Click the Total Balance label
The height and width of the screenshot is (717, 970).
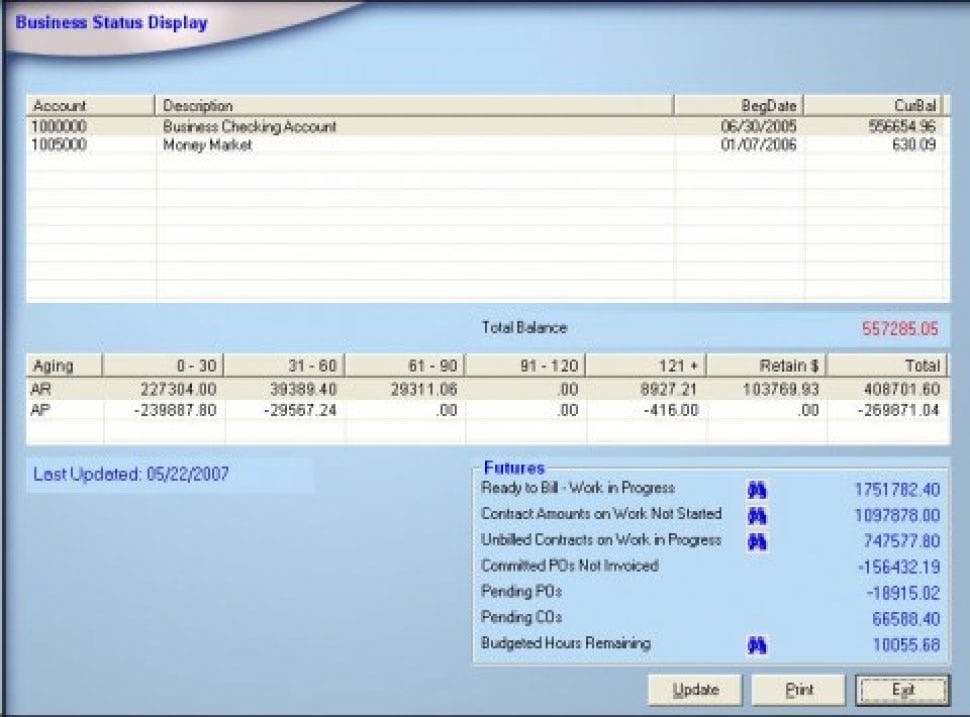pyautogui.click(x=524, y=327)
